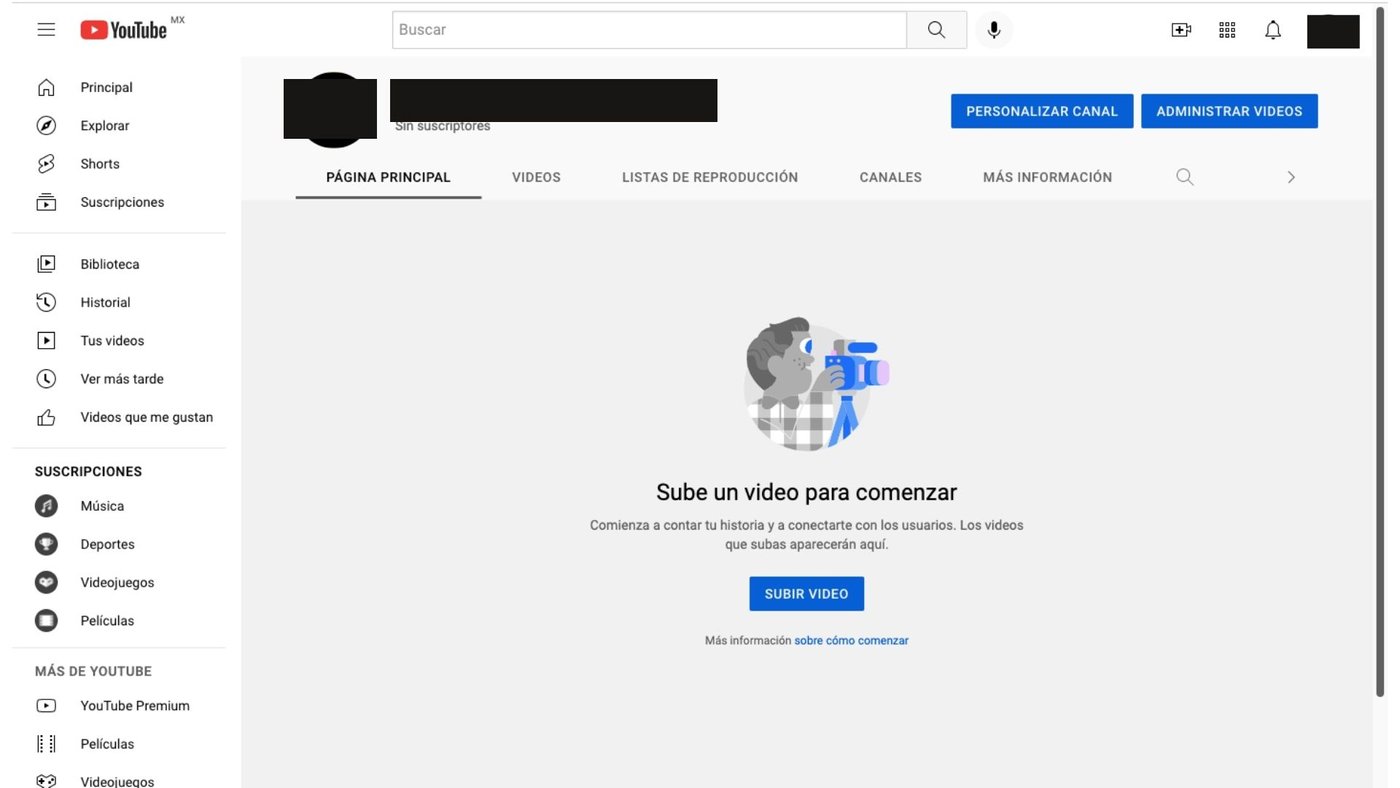Click the Ver más tarde clock icon
The image size is (1400, 788).
[x=46, y=379]
